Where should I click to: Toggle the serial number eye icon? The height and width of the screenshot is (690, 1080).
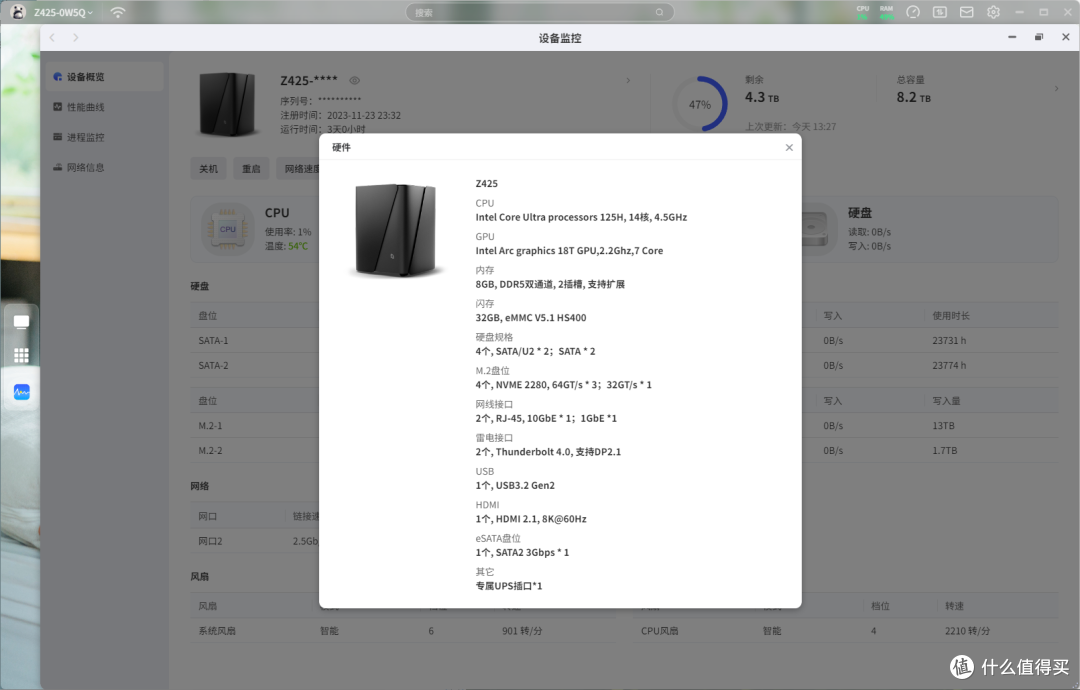click(x=355, y=81)
